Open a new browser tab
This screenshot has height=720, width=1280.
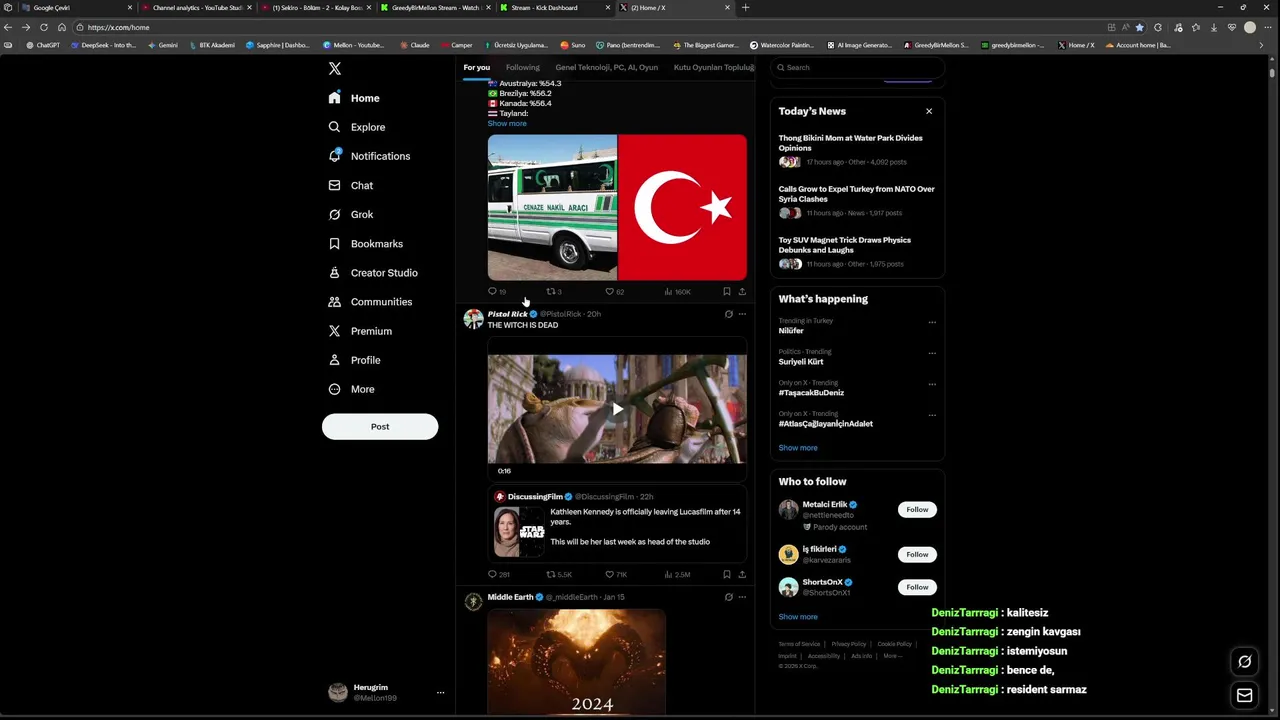coord(745,8)
